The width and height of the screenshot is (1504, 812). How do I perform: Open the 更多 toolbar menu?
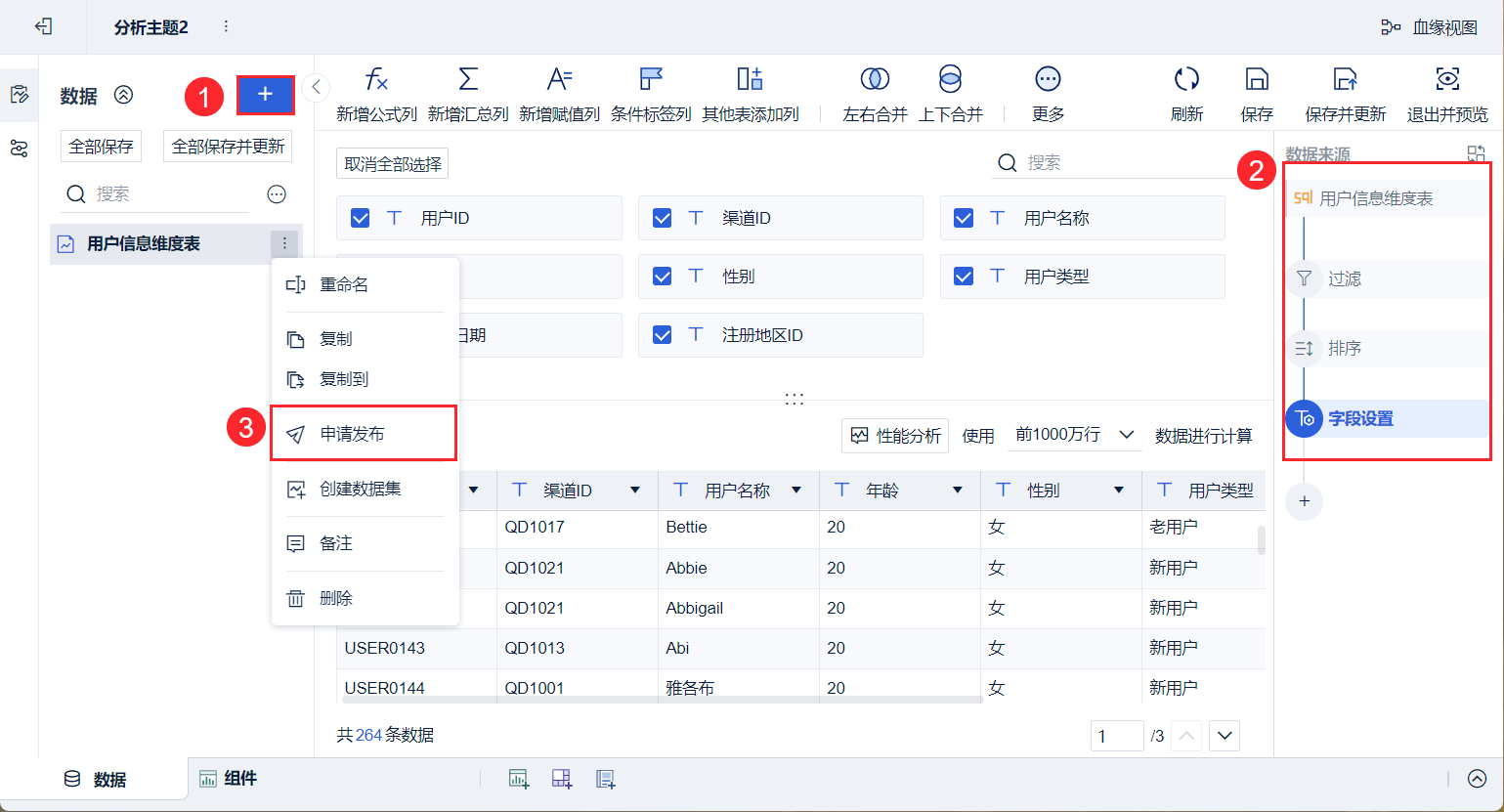coord(1048,95)
